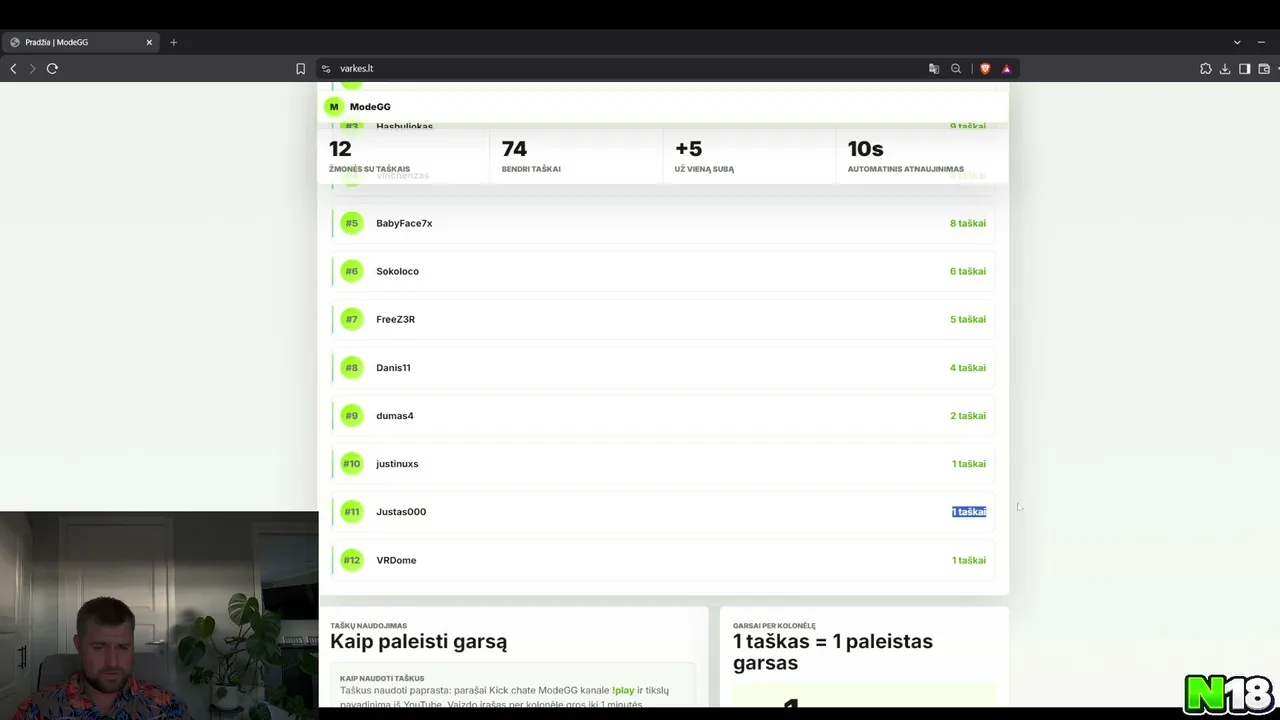Click VRDome's 1 taškai score
The width and height of the screenshot is (1280, 720).
(x=969, y=560)
